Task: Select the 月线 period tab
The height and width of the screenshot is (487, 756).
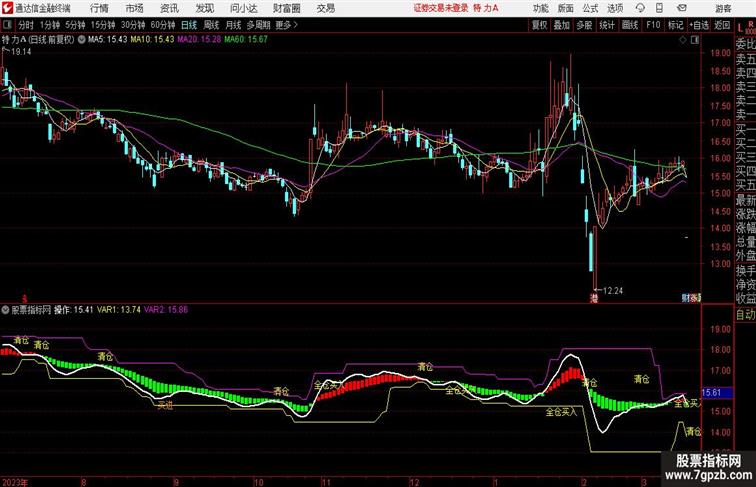Action: point(233,25)
